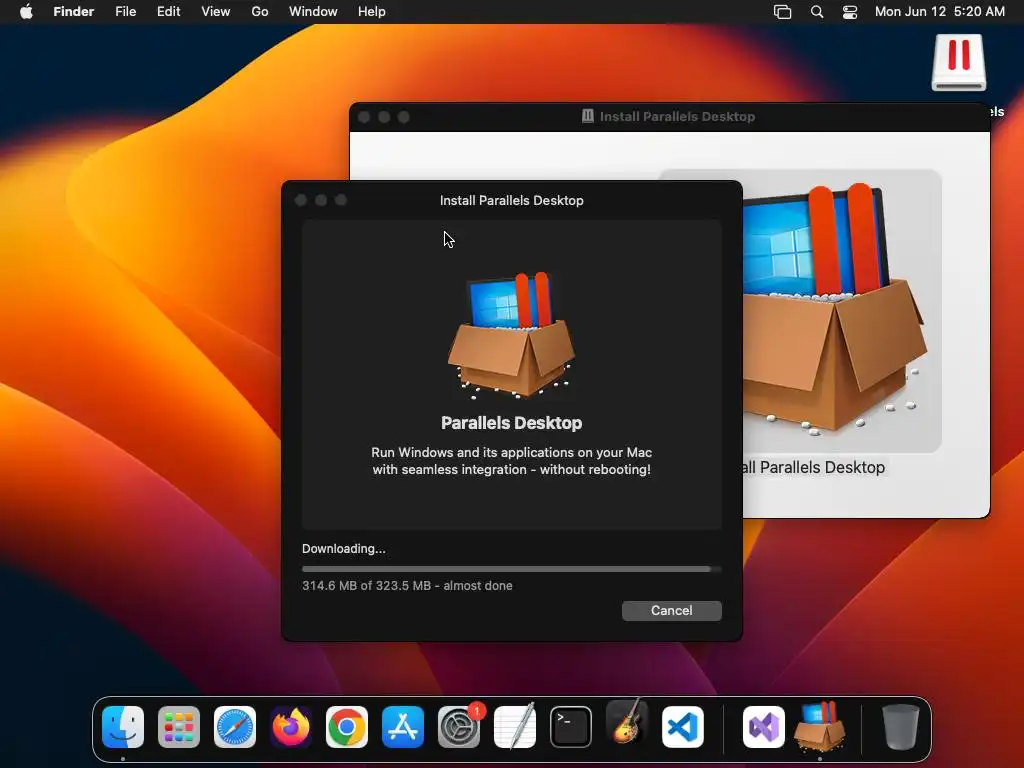Launch Visual Studio from the Dock

click(764, 727)
